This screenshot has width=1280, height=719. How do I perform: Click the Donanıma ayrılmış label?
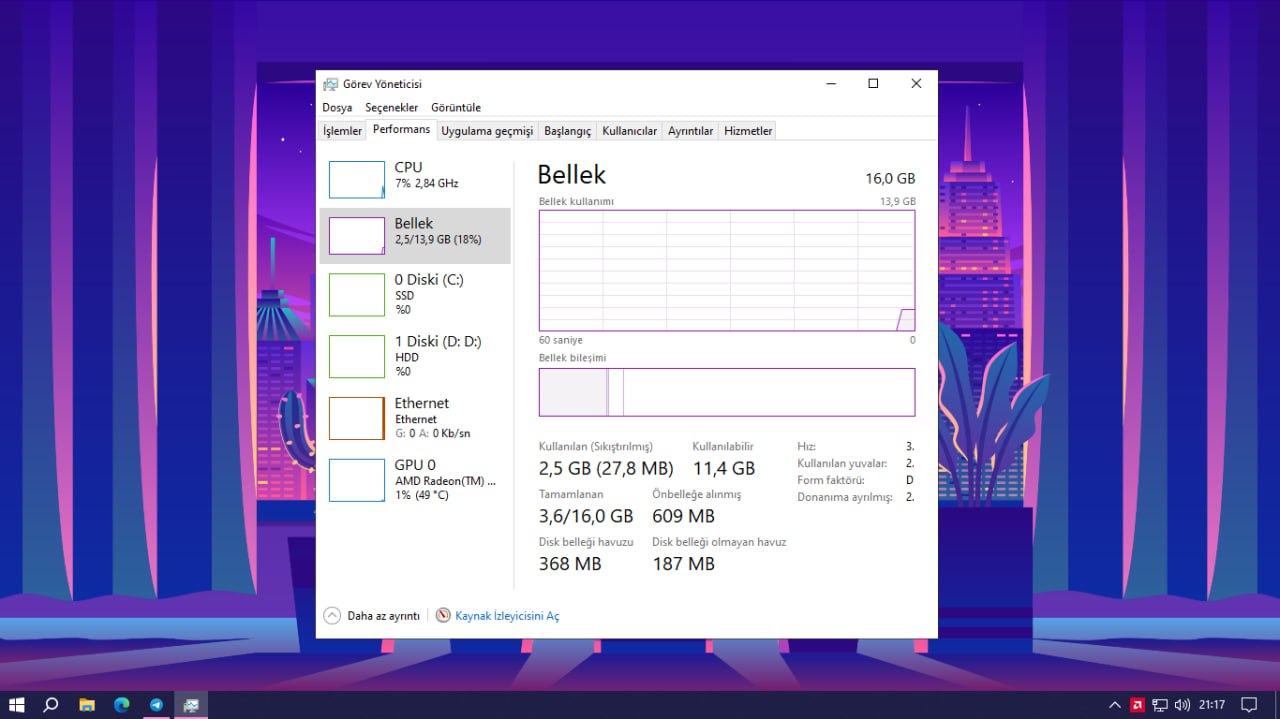pyautogui.click(x=845, y=497)
